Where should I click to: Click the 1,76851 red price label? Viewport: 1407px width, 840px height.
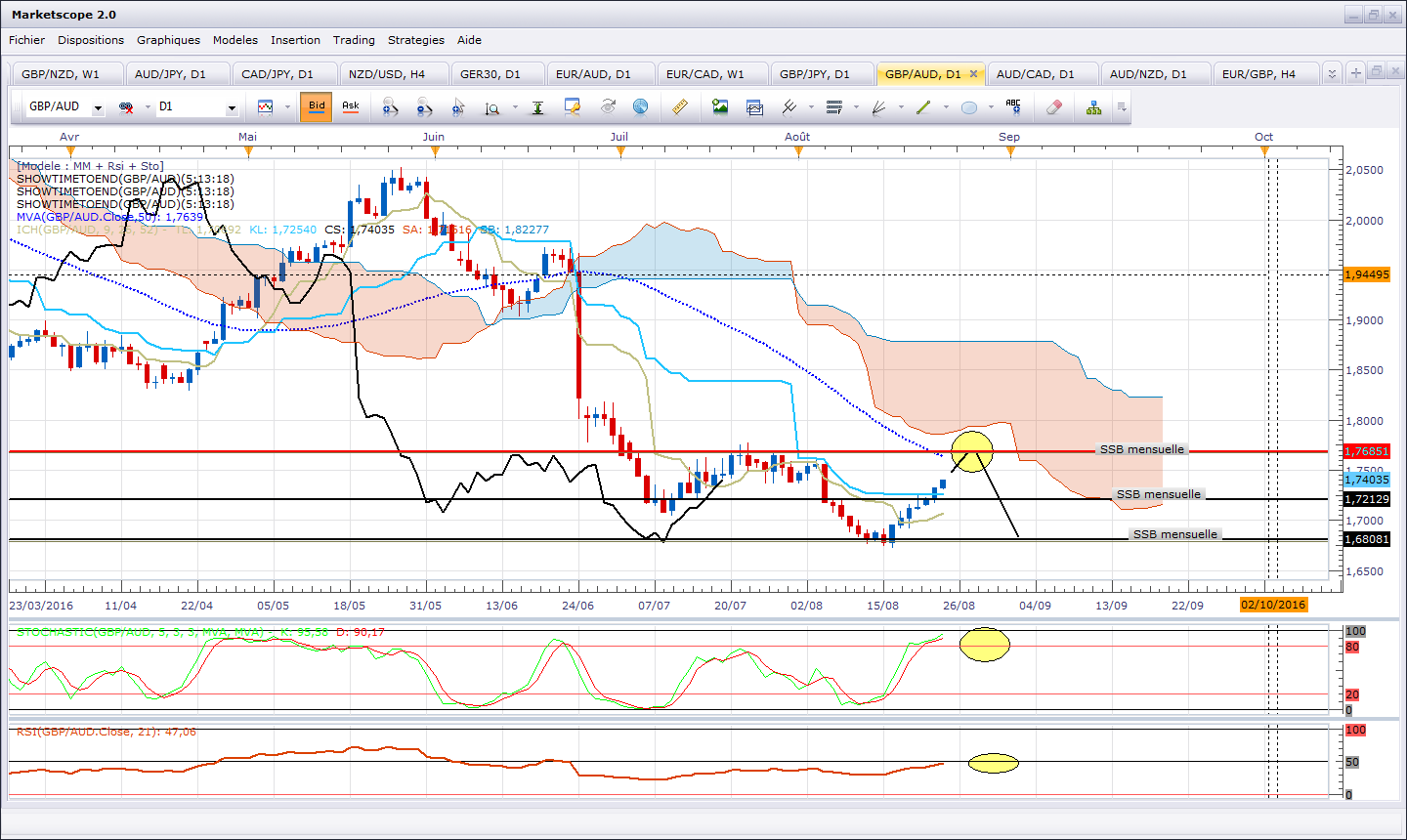[x=1367, y=451]
